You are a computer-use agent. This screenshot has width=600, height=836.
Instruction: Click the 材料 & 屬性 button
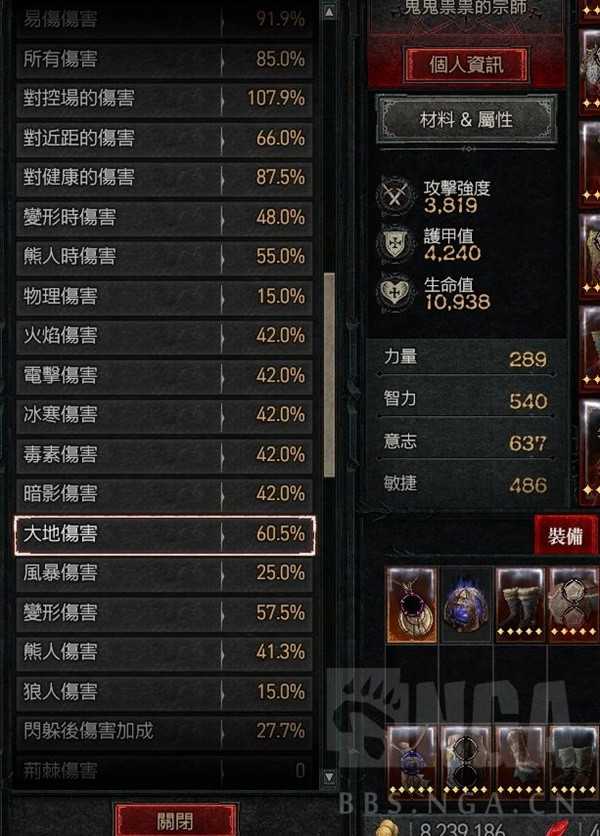(x=467, y=119)
